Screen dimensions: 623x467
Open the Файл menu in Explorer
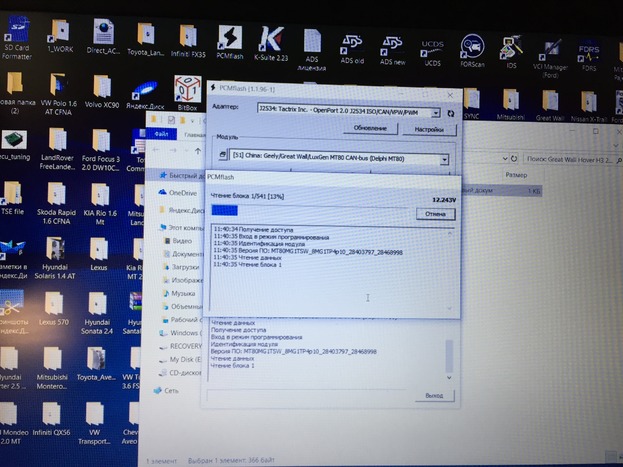pos(161,132)
